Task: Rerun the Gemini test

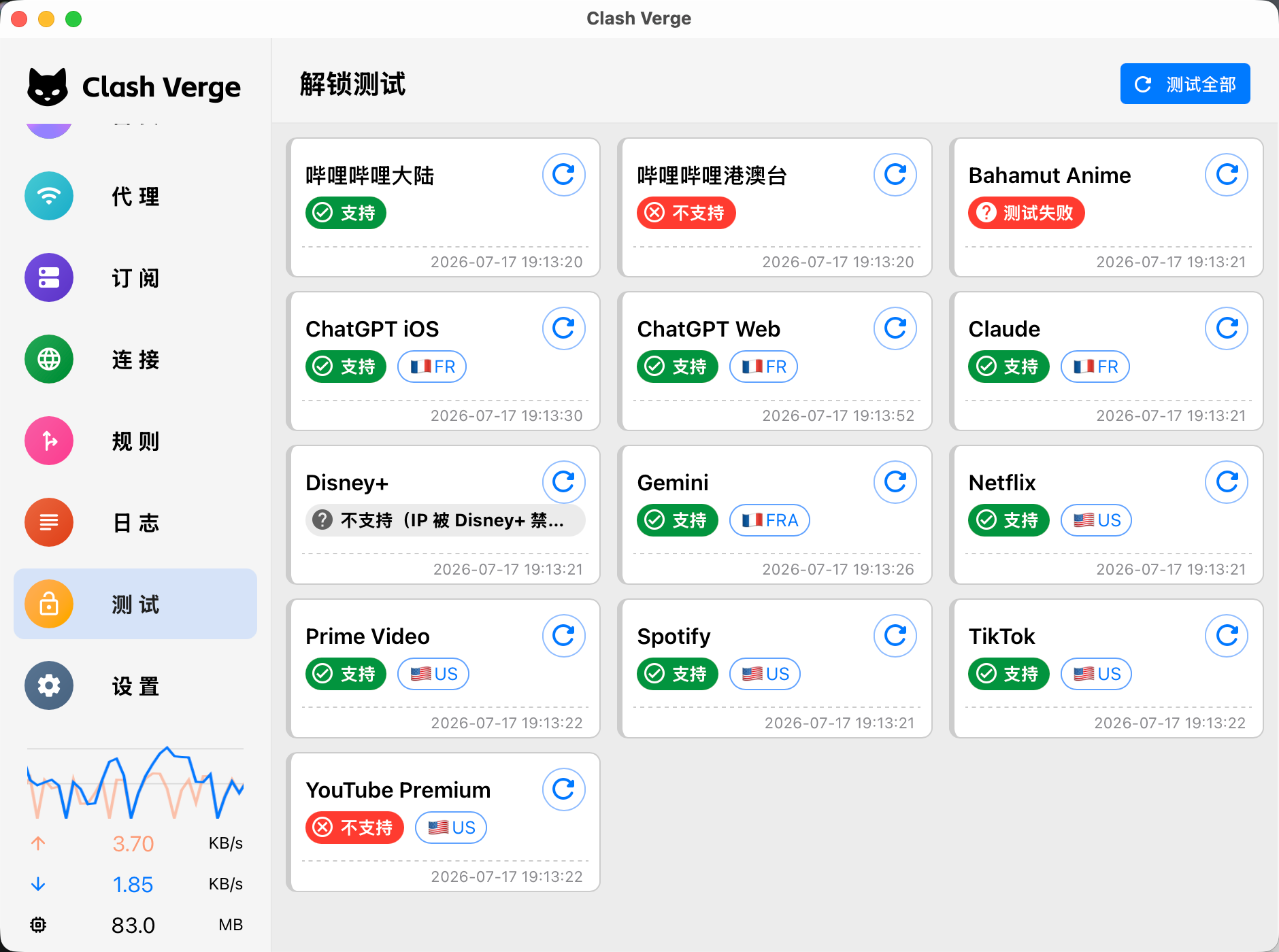Action: pyautogui.click(x=895, y=482)
